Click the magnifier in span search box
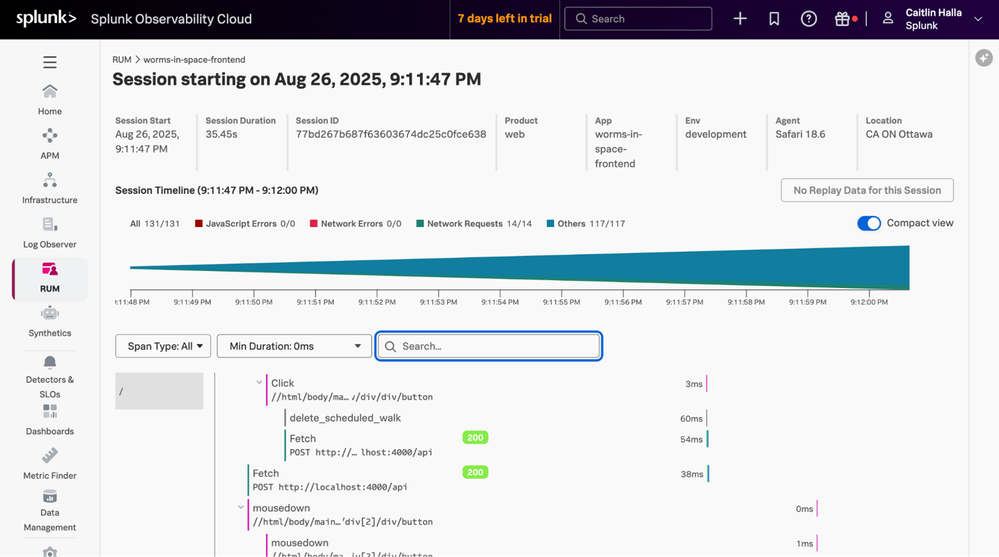This screenshot has width=999, height=557. click(x=391, y=346)
